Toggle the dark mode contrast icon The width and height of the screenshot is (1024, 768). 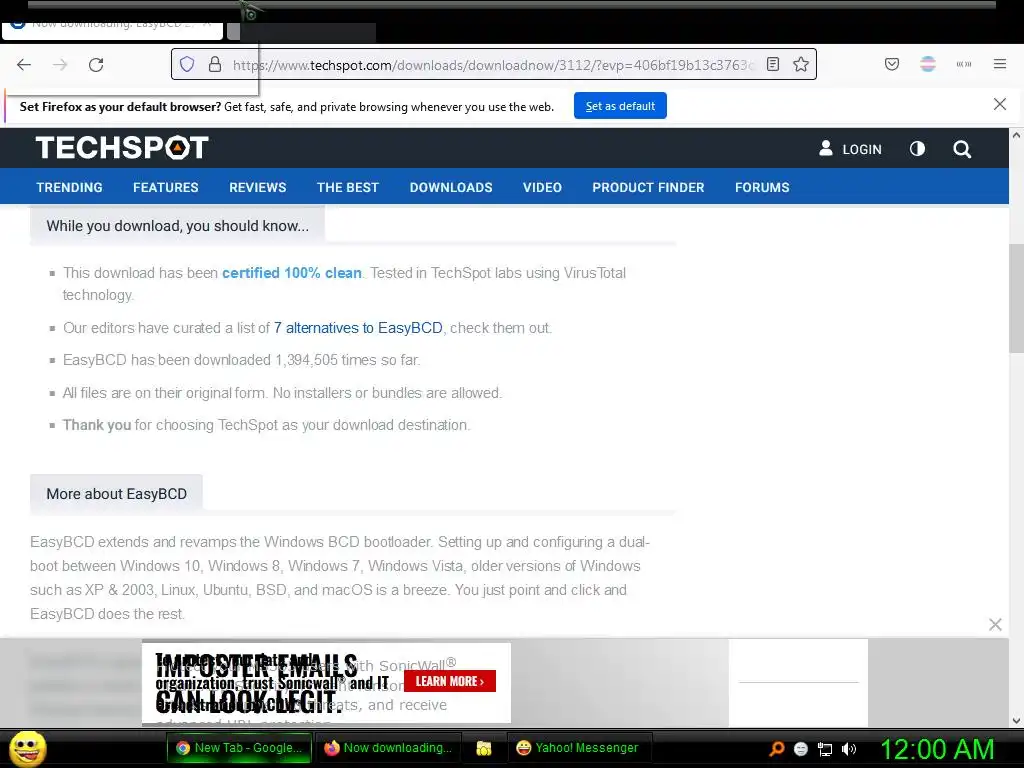pos(918,149)
